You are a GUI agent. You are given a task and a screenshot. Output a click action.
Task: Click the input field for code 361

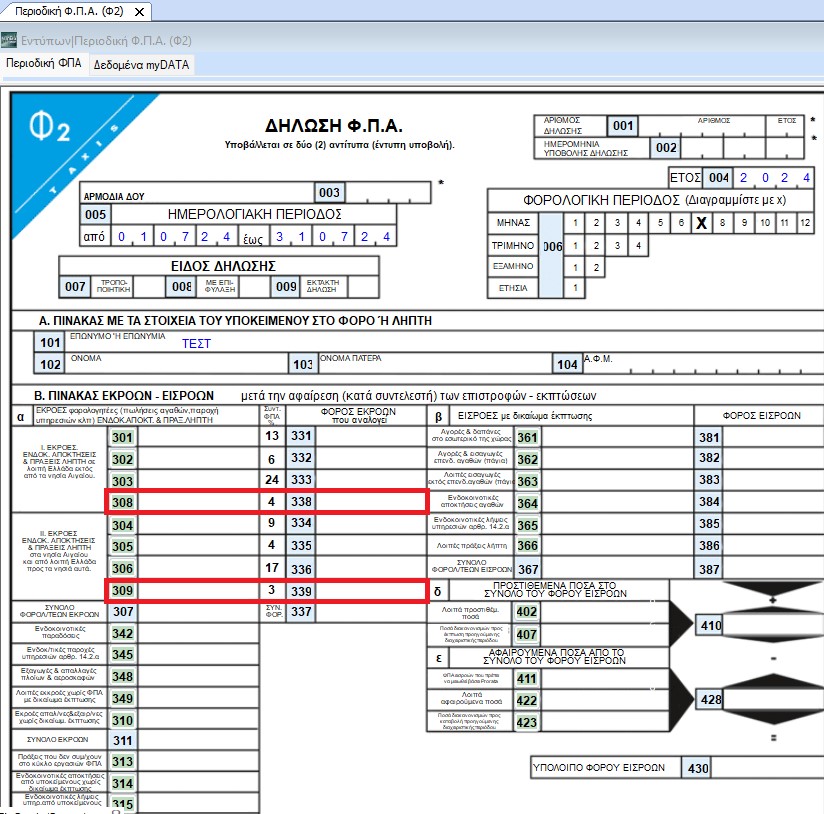[617, 437]
